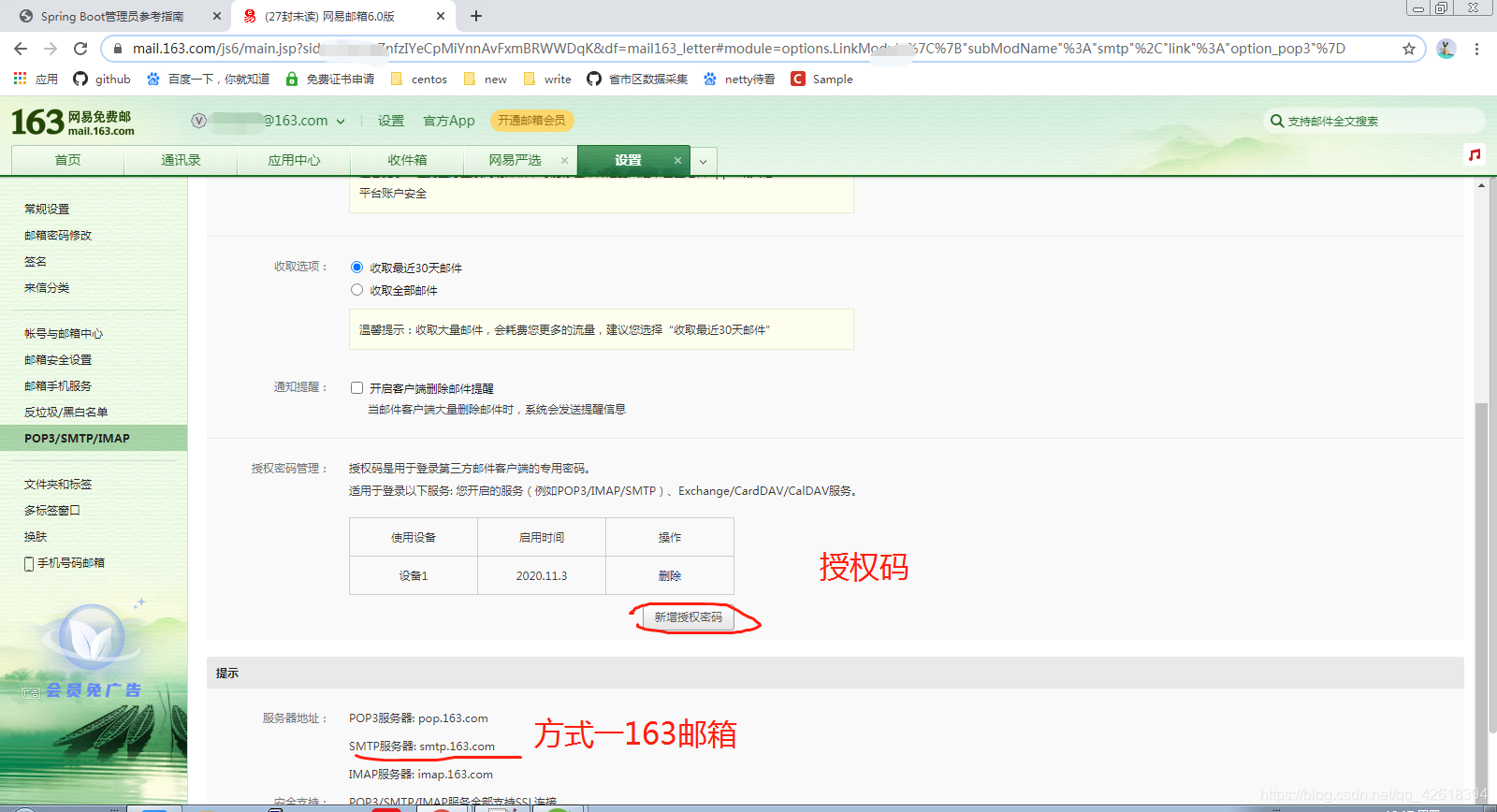This screenshot has height=812, width=1497.
Task: Switch to the 应用中心 tab
Action: pos(294,160)
